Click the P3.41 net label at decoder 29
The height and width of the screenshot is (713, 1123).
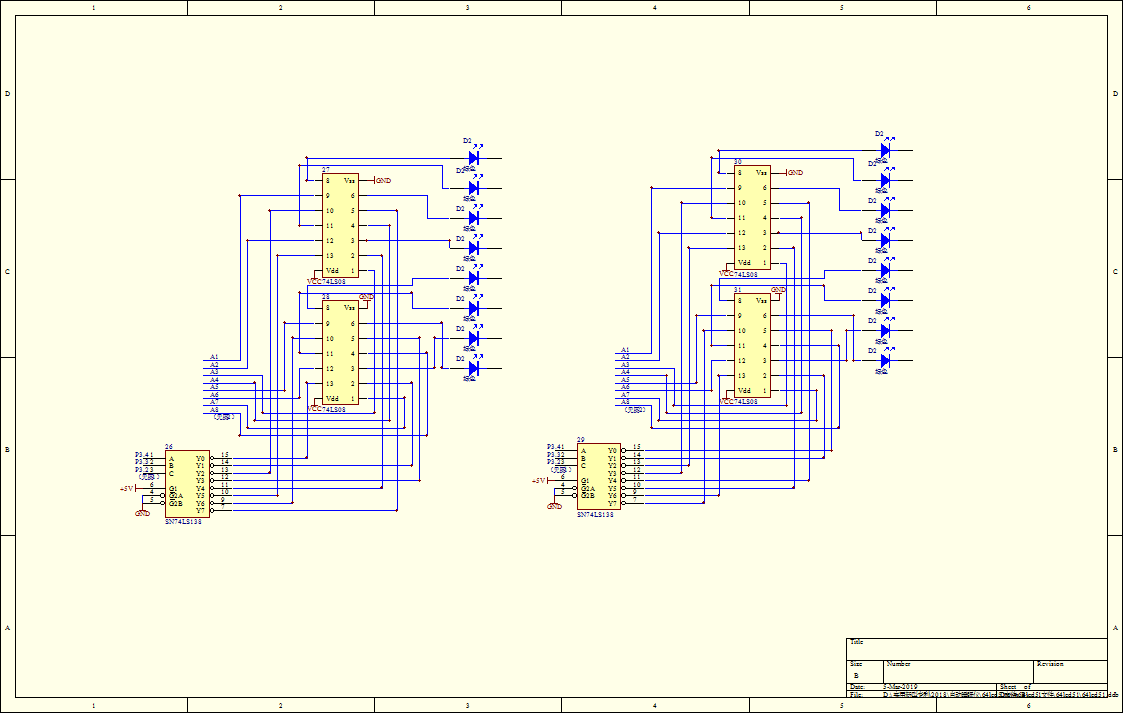tap(555, 447)
